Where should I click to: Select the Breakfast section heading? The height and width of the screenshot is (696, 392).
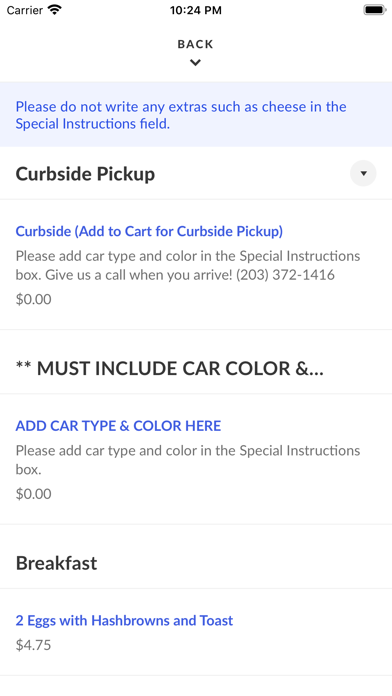56,563
